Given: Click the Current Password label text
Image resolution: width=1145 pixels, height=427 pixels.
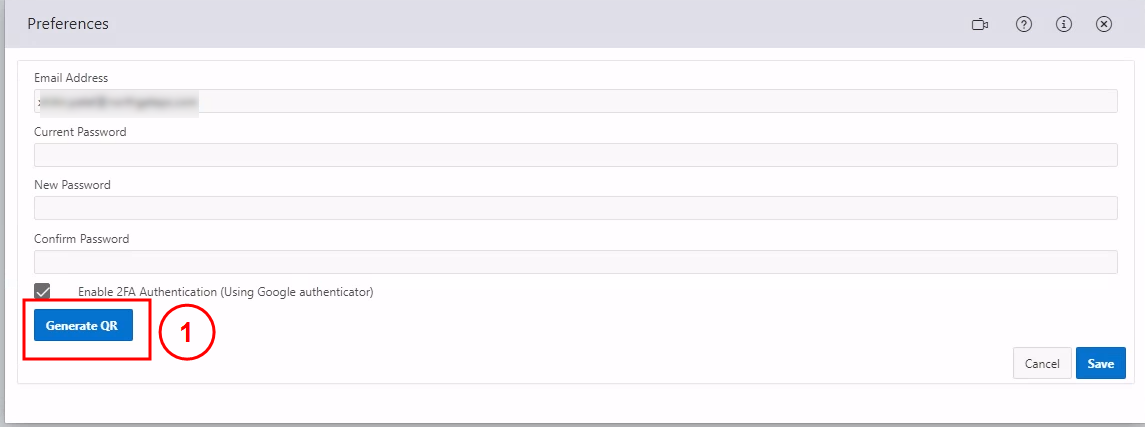Looking at the screenshot, I should coord(80,132).
